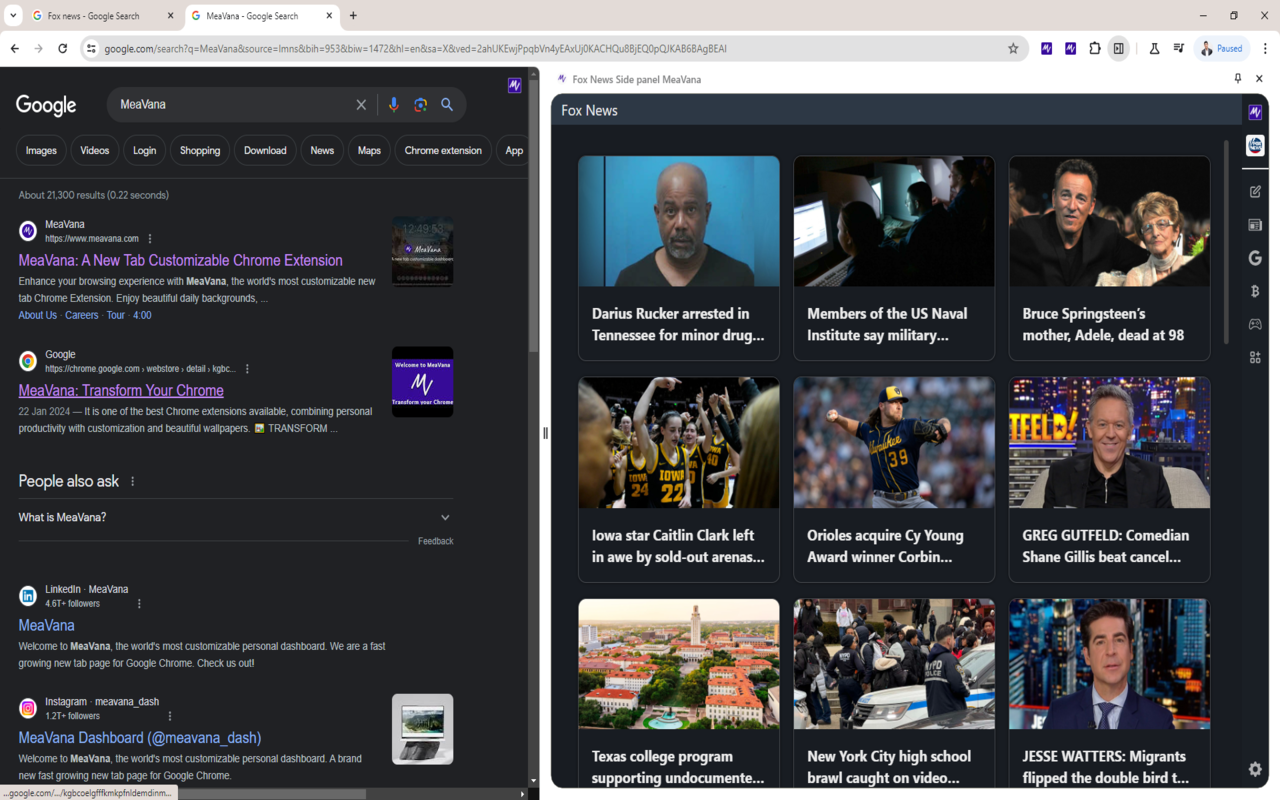Clear the Google search box text
This screenshot has height=800, width=1280.
pos(361,104)
